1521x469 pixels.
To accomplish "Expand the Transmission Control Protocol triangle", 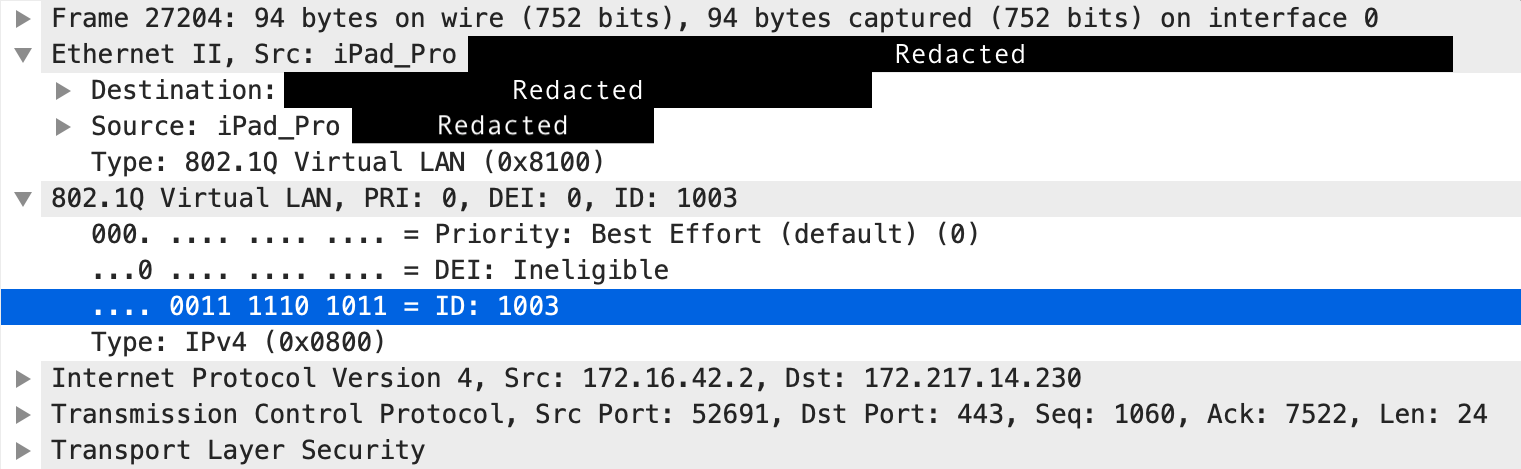I will [24, 414].
